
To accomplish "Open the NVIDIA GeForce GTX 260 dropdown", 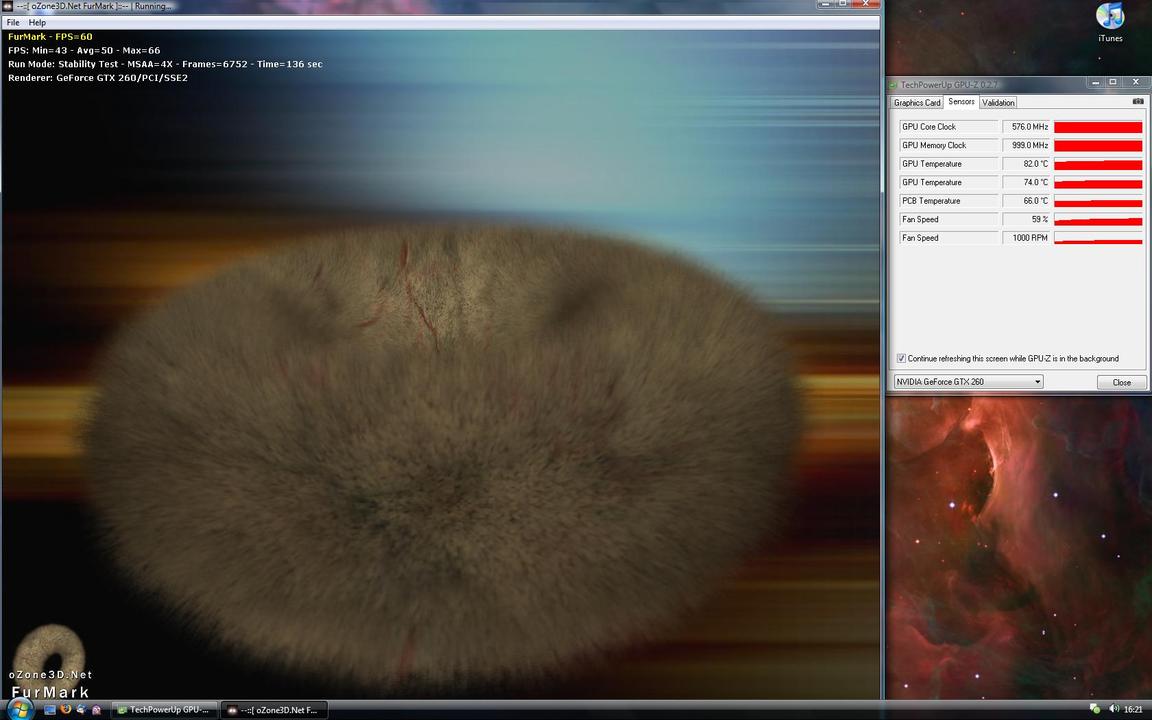I will tap(968, 381).
